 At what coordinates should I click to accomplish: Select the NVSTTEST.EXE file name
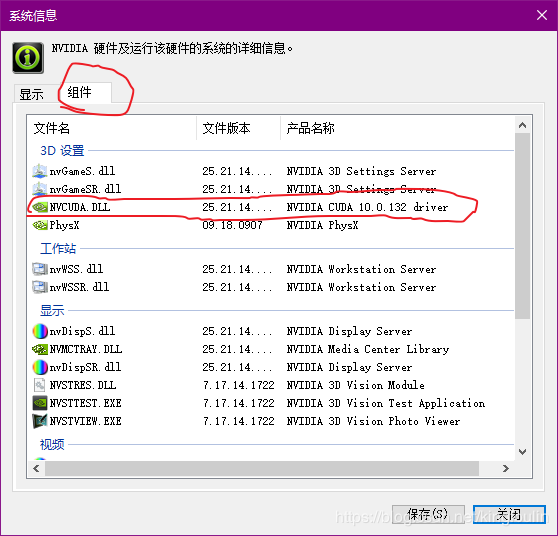click(x=85, y=403)
